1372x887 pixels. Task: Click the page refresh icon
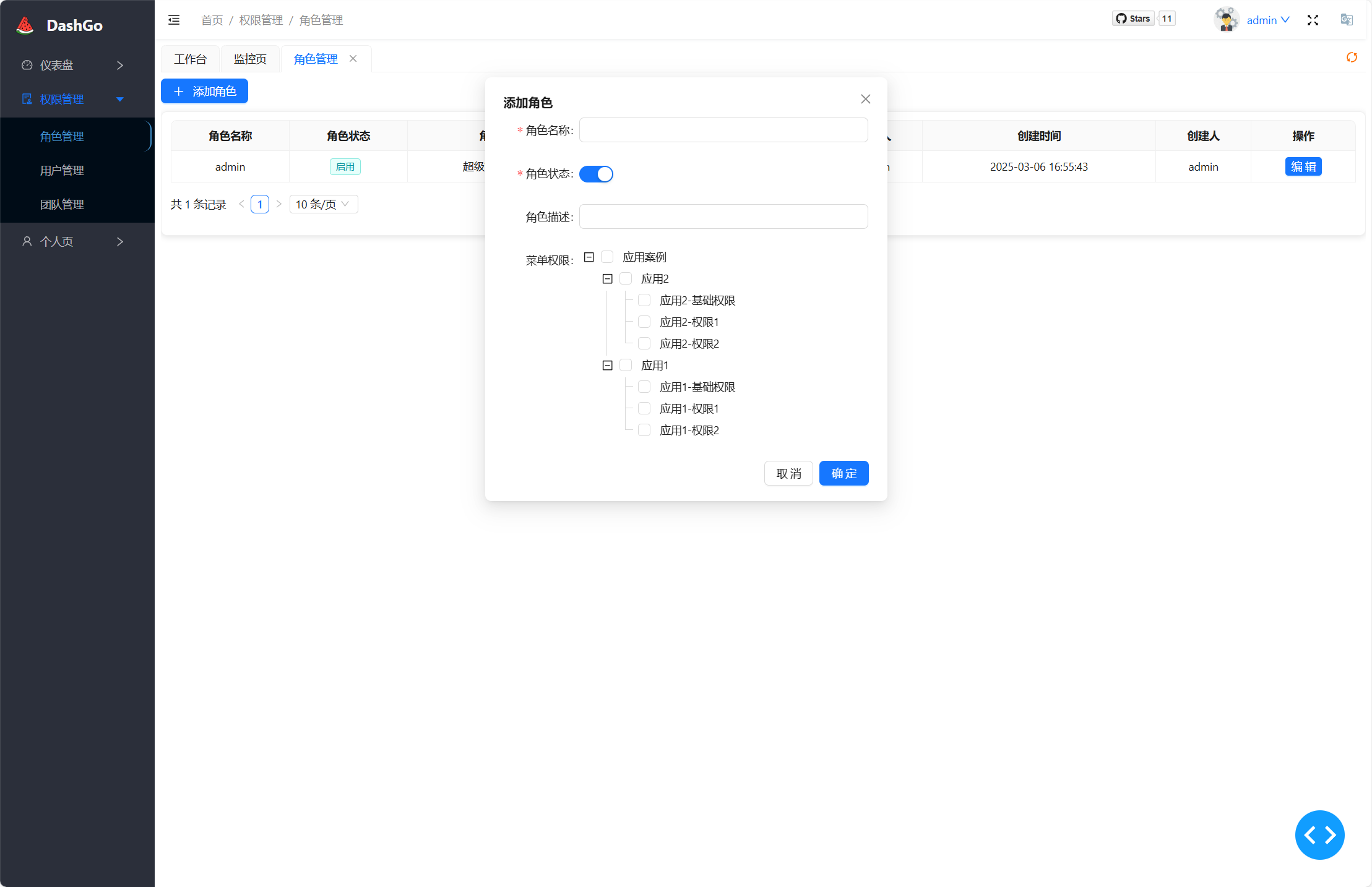[1352, 58]
